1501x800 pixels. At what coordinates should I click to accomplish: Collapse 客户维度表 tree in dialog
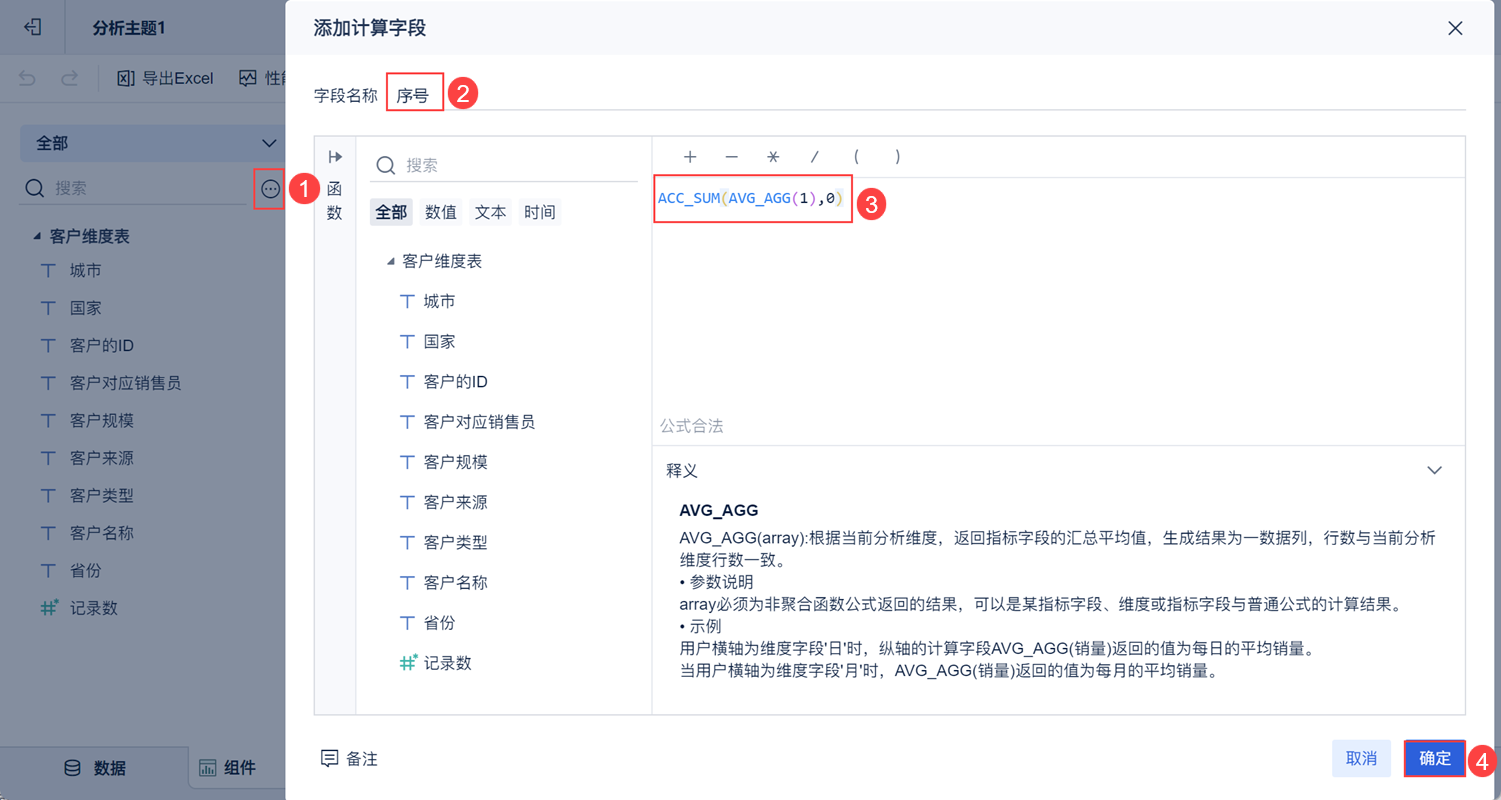(x=391, y=261)
